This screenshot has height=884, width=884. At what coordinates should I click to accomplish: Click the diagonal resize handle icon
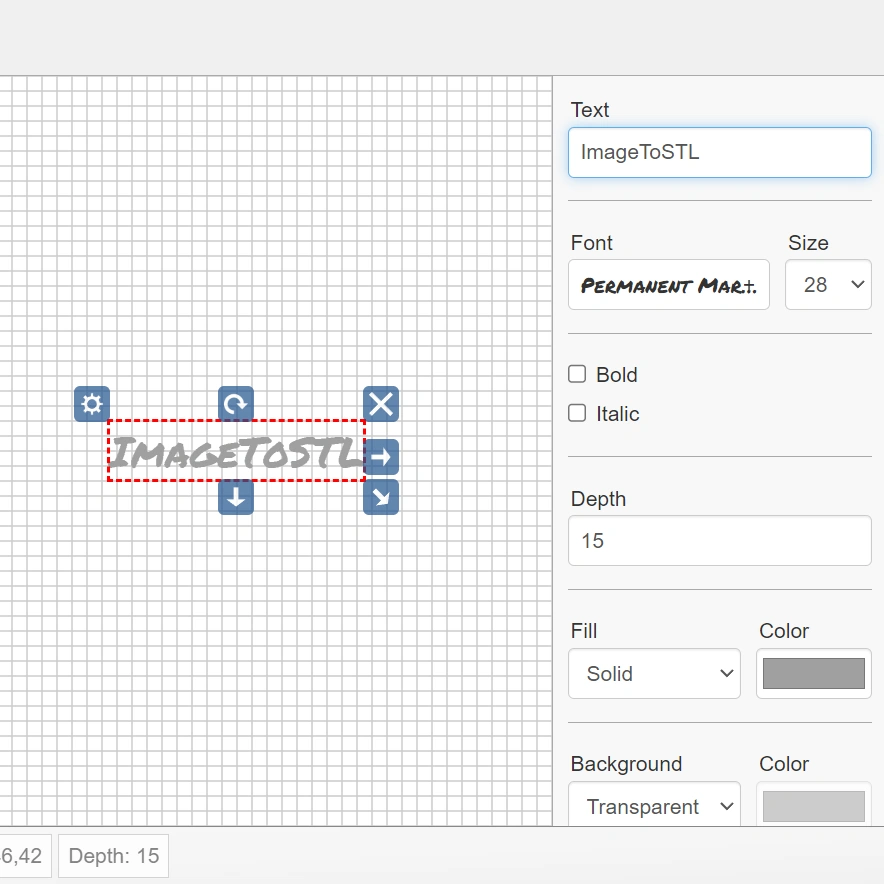click(381, 497)
